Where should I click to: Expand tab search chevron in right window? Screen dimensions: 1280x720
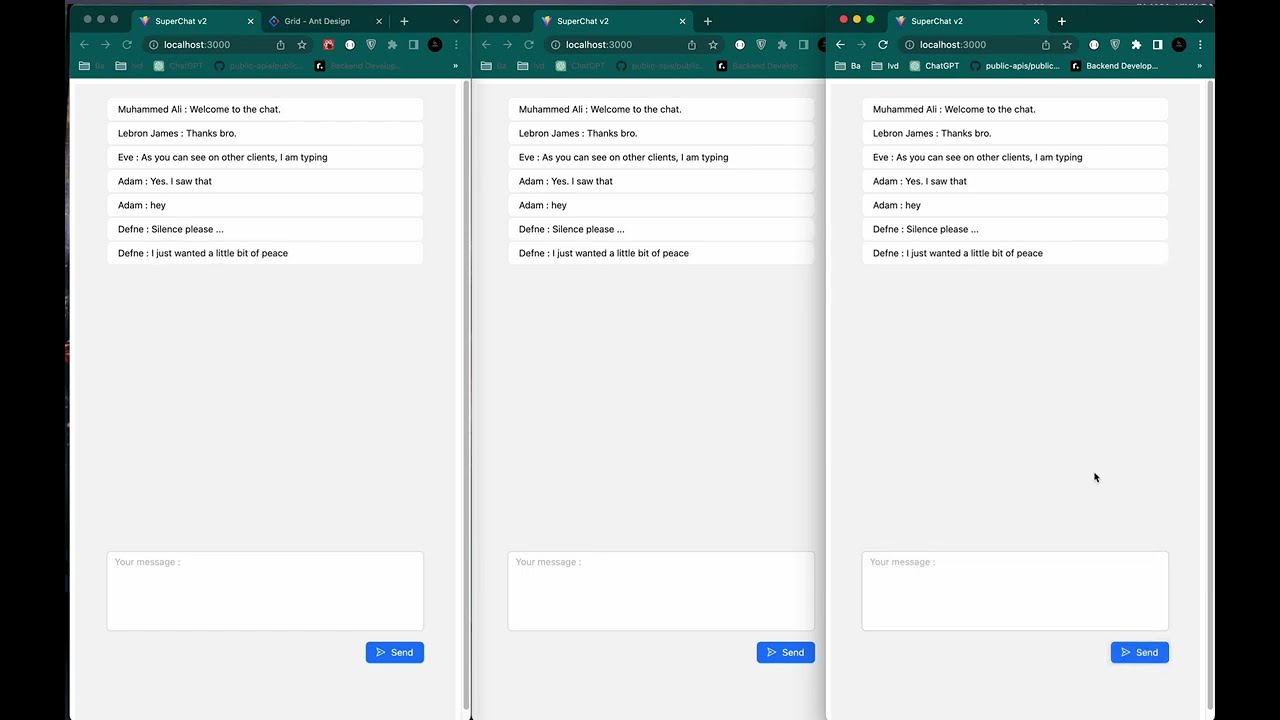pos(1200,21)
